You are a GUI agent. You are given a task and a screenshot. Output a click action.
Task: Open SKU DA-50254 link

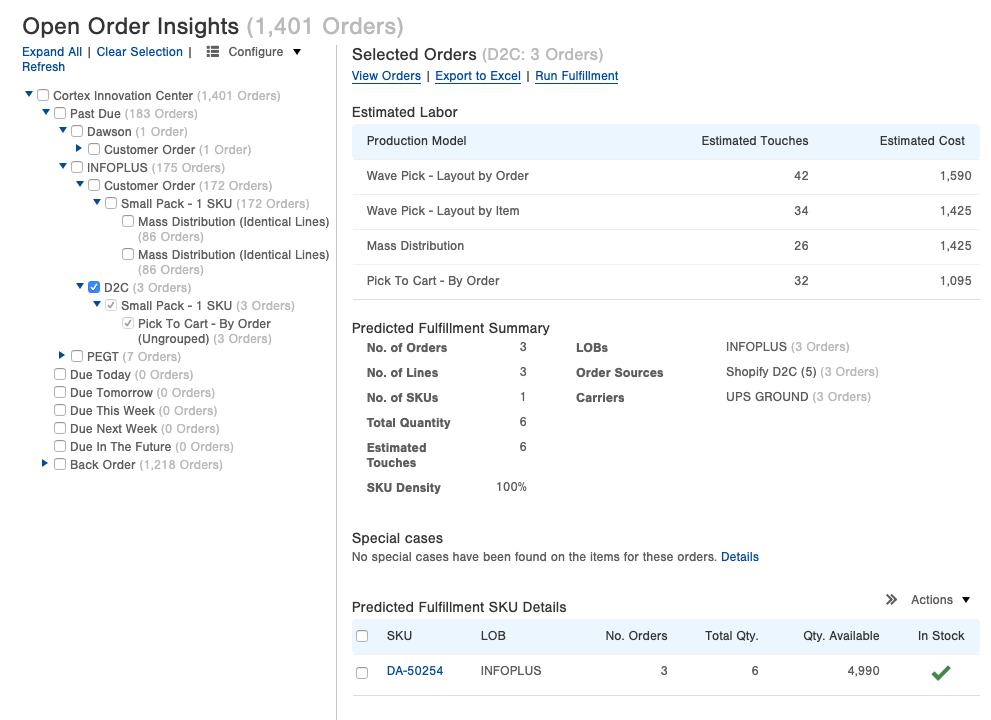click(x=414, y=671)
